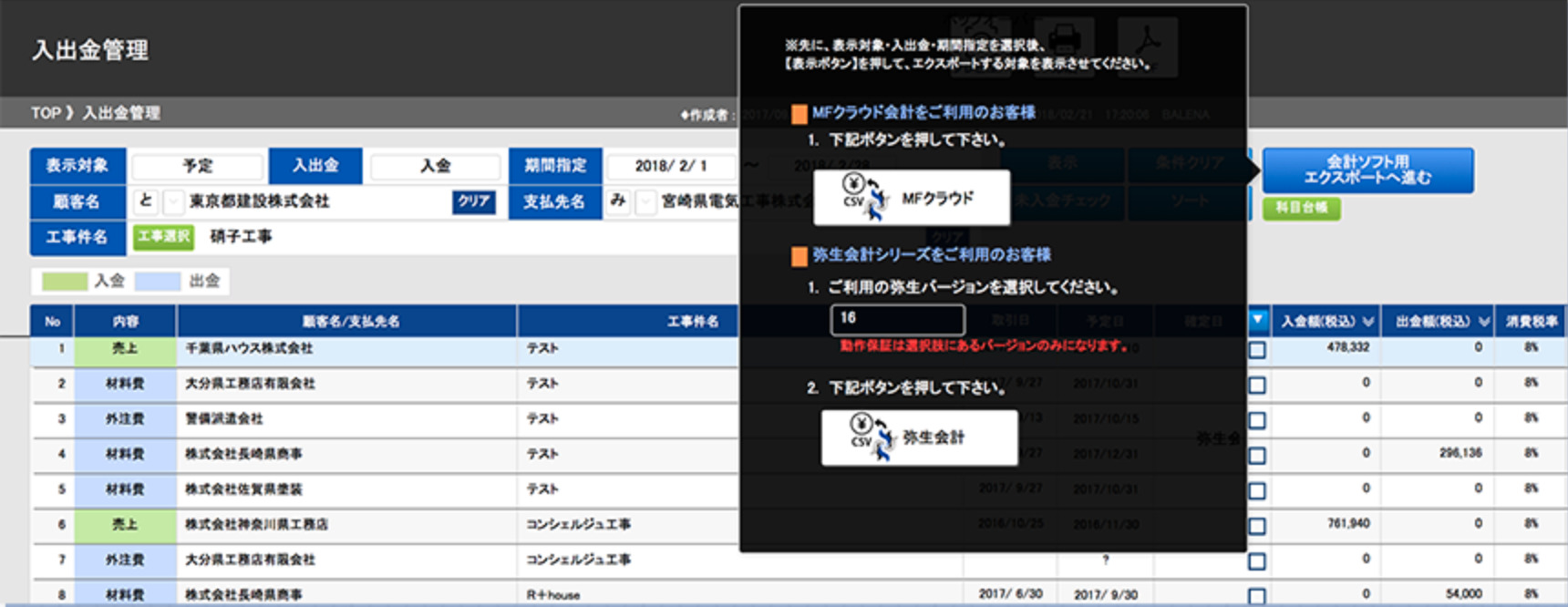Click the 支払先名 kana field showing み
The image size is (1568, 607).
[x=619, y=201]
